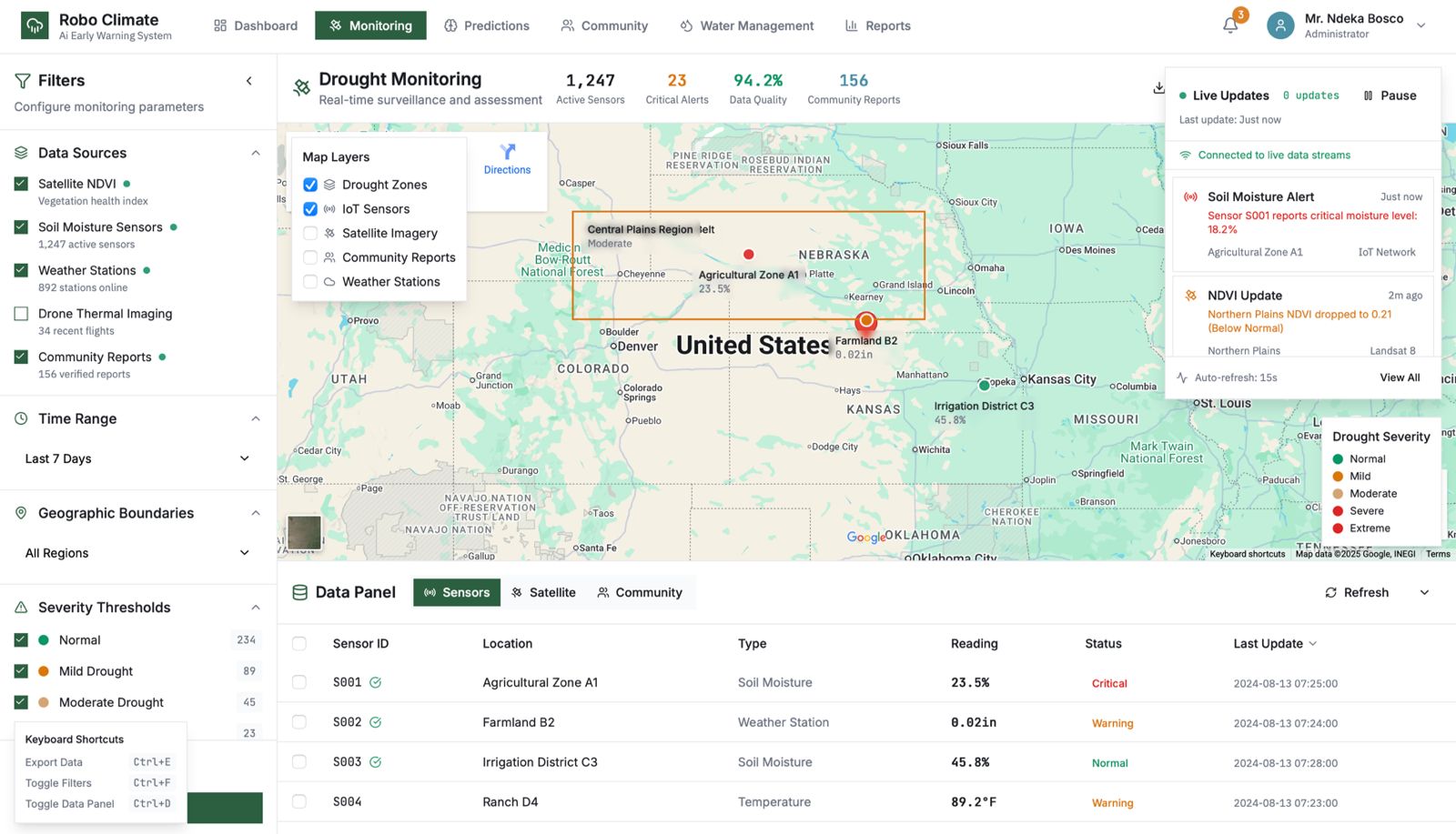
Task: Pause live updates
Action: click(1390, 95)
